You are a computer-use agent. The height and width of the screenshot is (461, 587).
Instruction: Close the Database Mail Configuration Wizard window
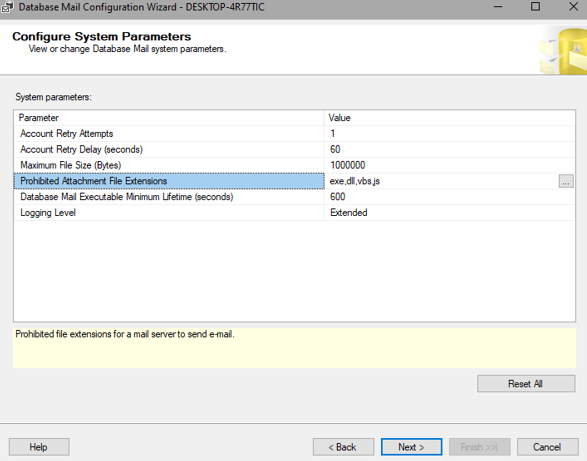point(574,6)
